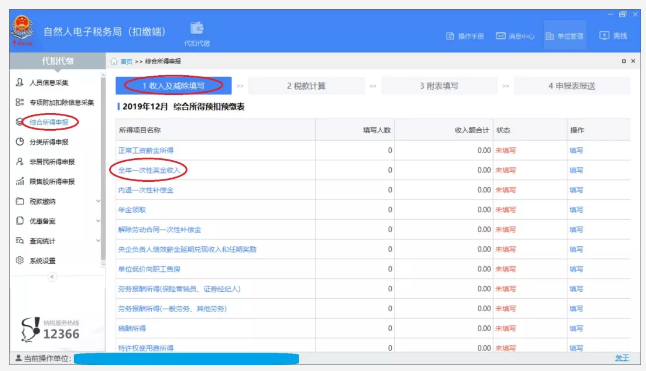Image resolution: width=646 pixels, height=371 pixels.
Task: Open 专项附加扣除信息采集 in the sidebar
Action: pyautogui.click(x=62, y=103)
